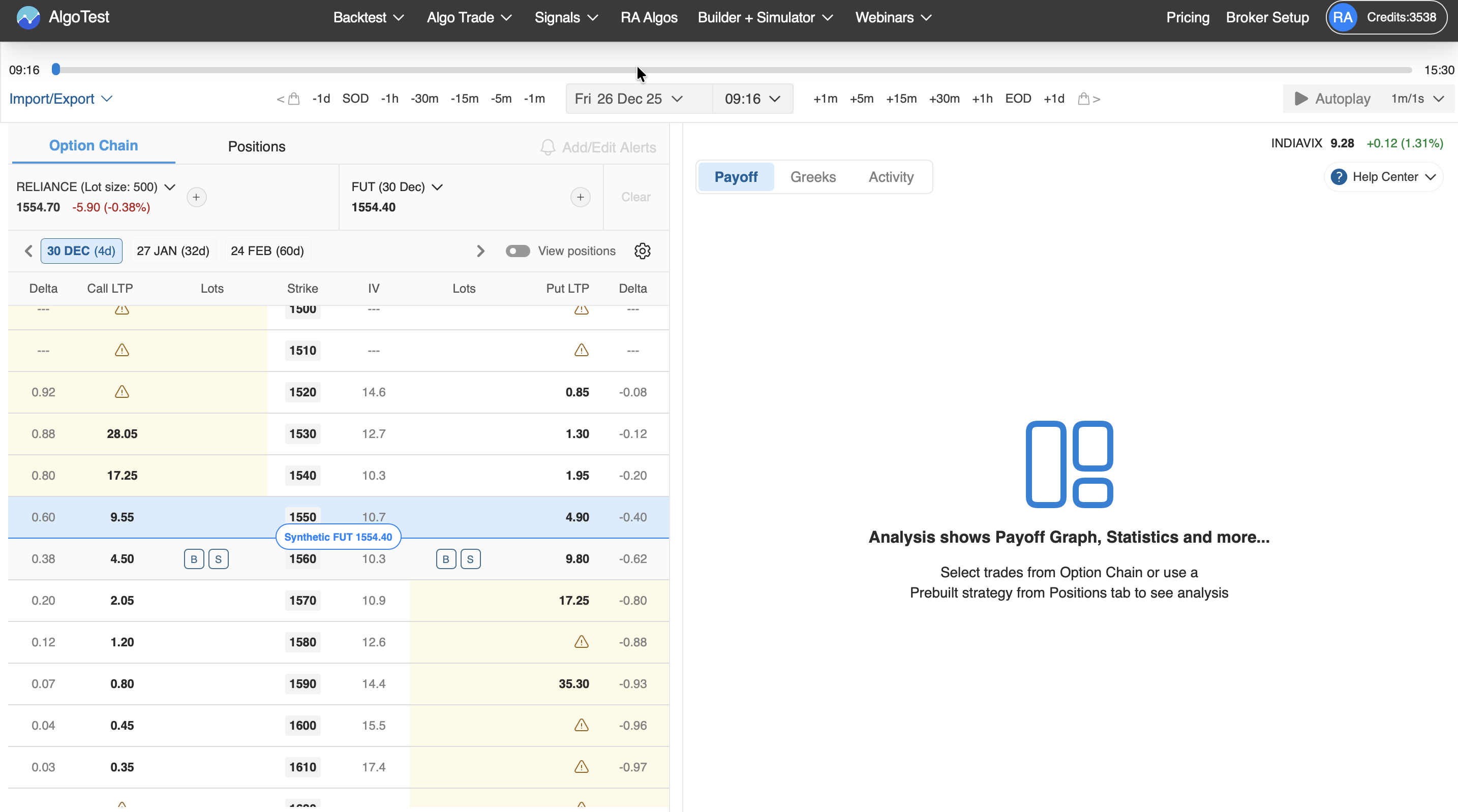
Task: Click plus icon next to FUT
Action: (580, 197)
